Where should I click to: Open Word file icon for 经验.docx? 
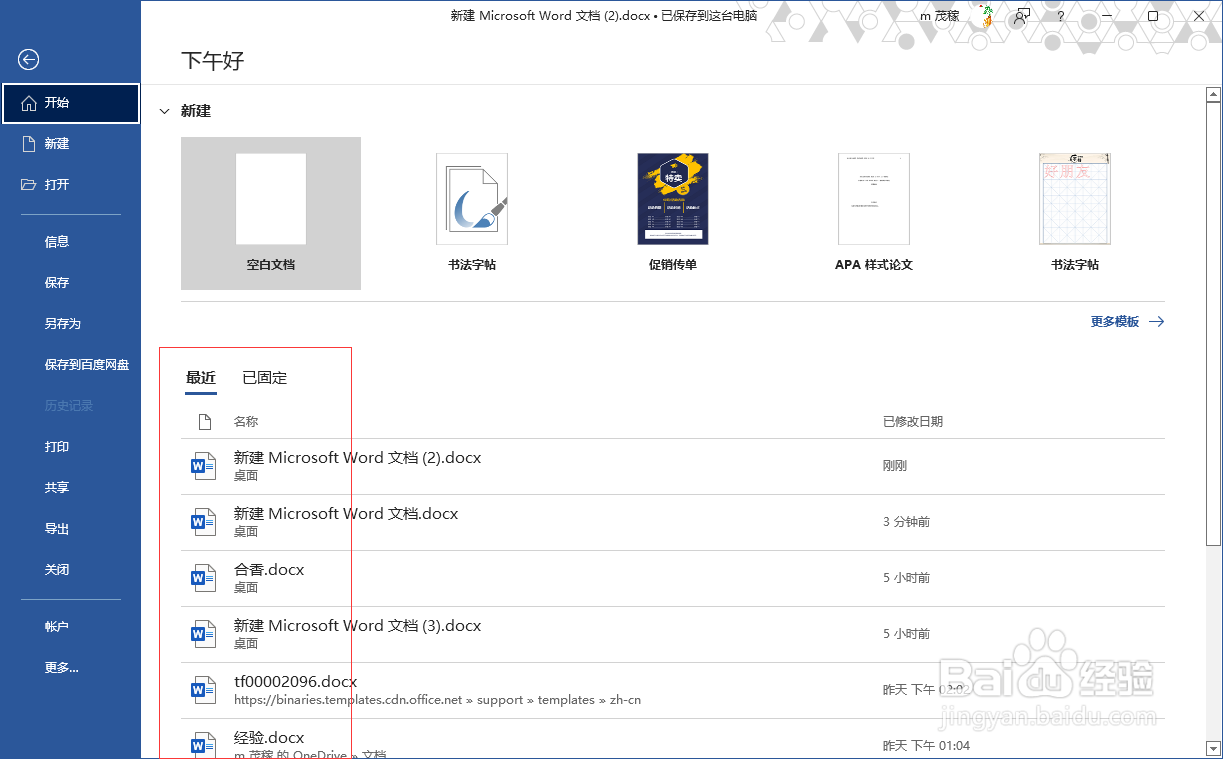[204, 745]
